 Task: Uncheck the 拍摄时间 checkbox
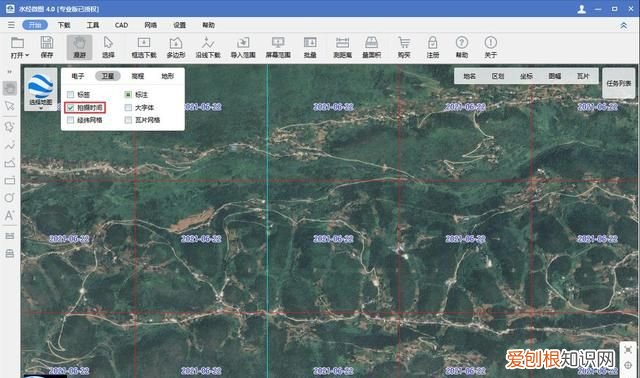tap(71, 107)
